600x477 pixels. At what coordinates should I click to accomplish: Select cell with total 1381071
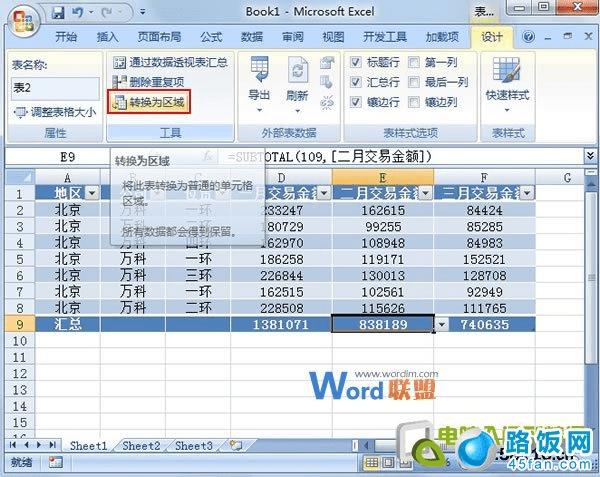click(281, 324)
